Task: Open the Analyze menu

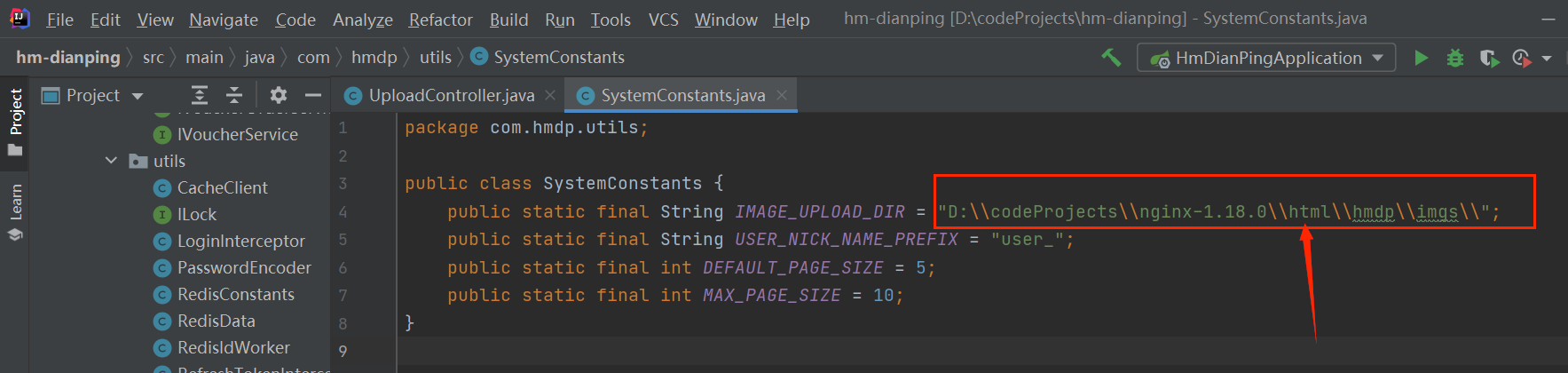Action: [x=363, y=20]
